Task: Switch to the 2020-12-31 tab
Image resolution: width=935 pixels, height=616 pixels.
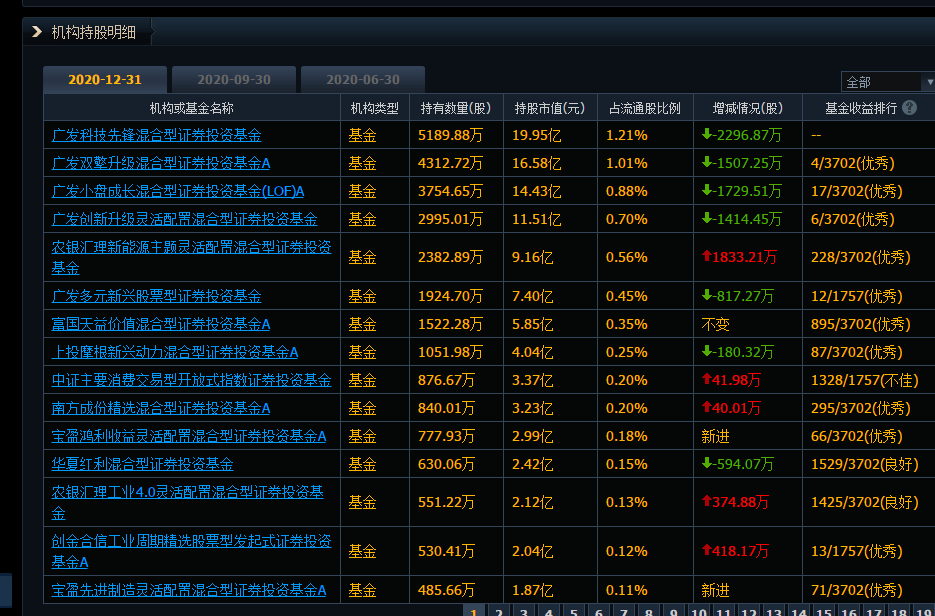Action: click(x=105, y=80)
